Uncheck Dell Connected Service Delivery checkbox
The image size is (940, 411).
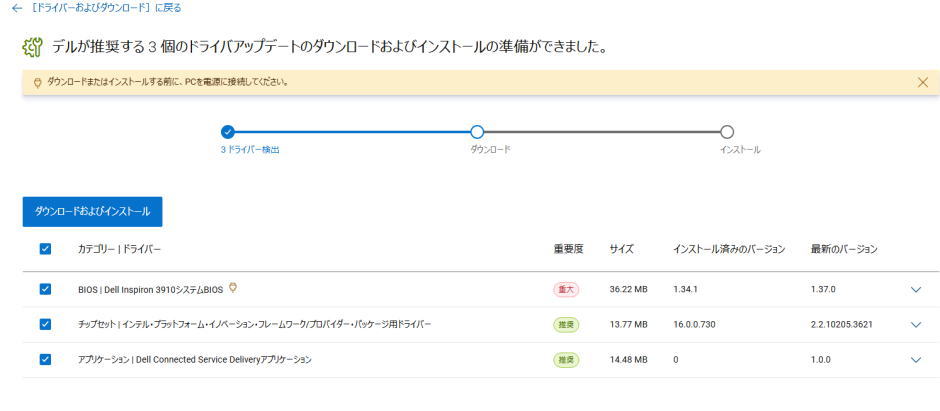45,359
